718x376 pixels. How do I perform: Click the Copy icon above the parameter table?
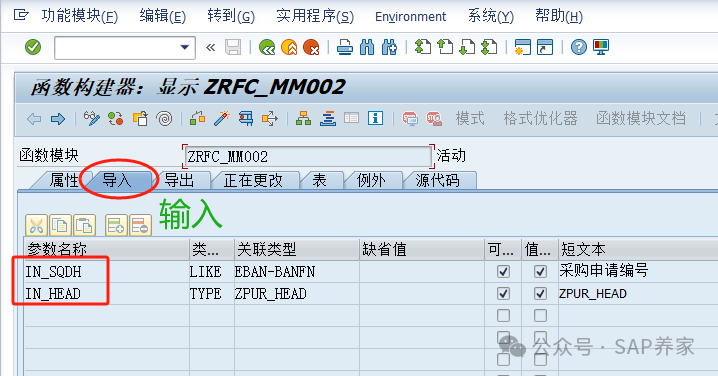(x=60, y=225)
